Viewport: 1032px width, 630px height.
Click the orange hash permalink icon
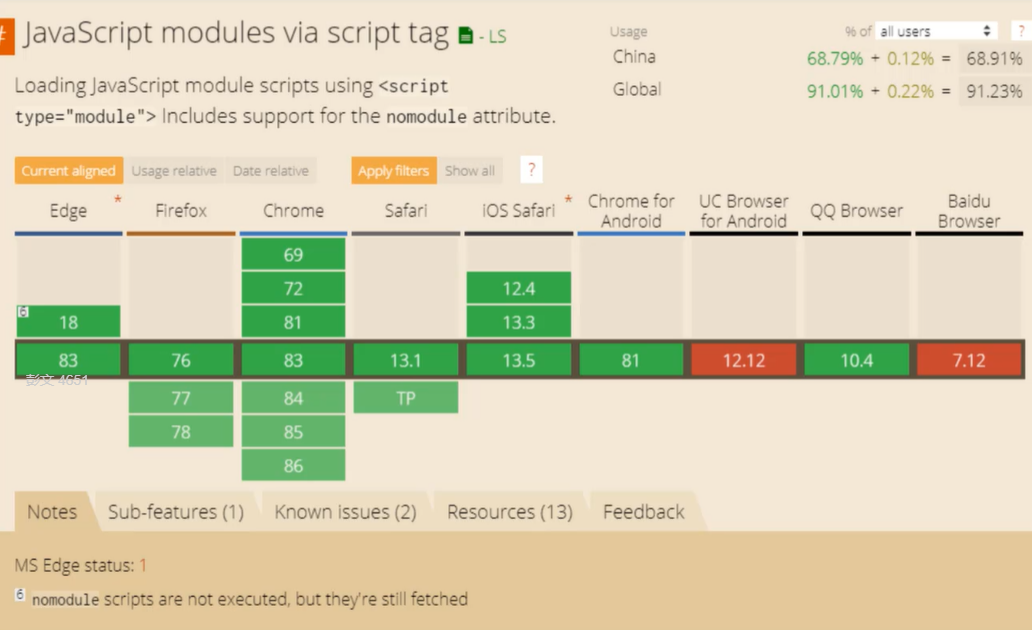[6, 35]
